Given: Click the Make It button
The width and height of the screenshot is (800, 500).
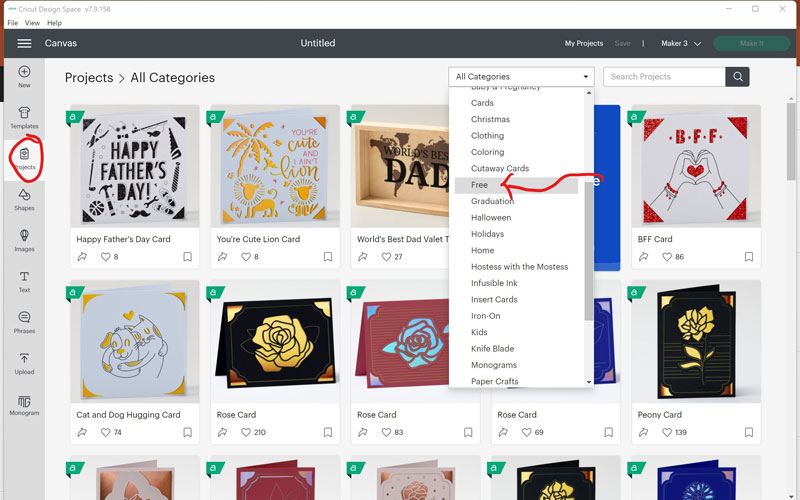Looking at the screenshot, I should click(x=752, y=43).
